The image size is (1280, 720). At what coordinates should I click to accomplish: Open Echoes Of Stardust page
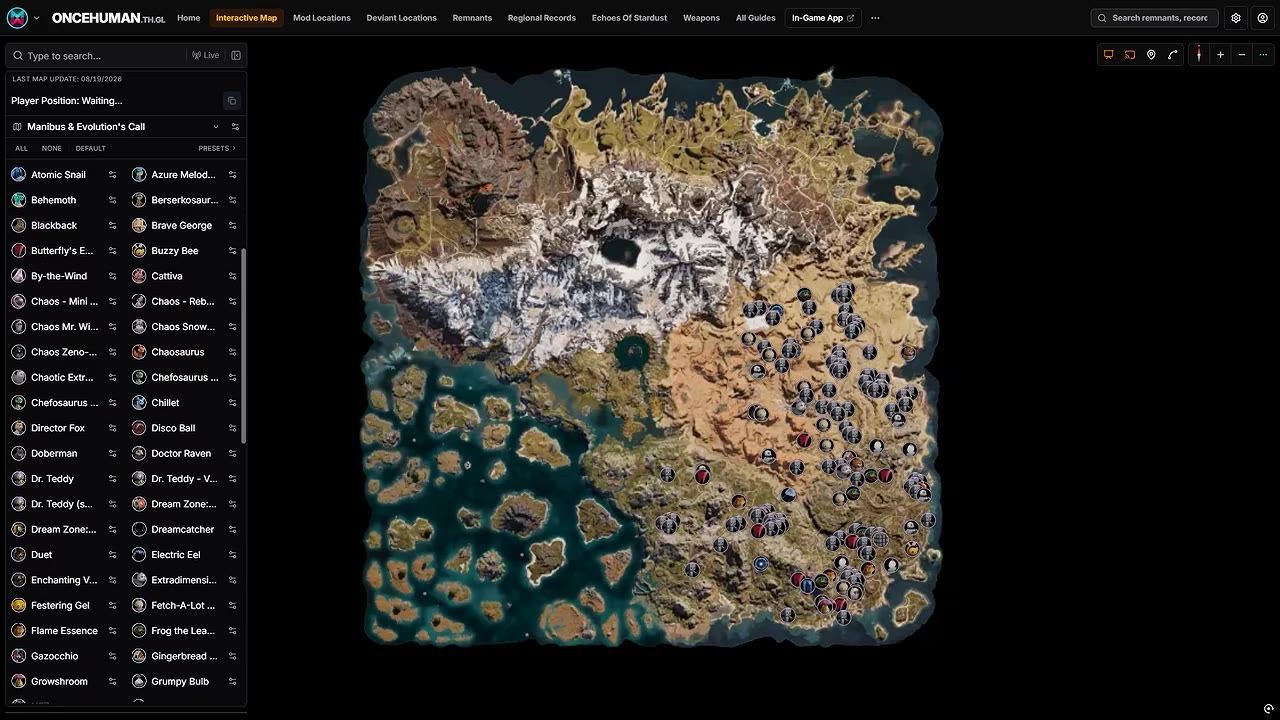coord(629,18)
